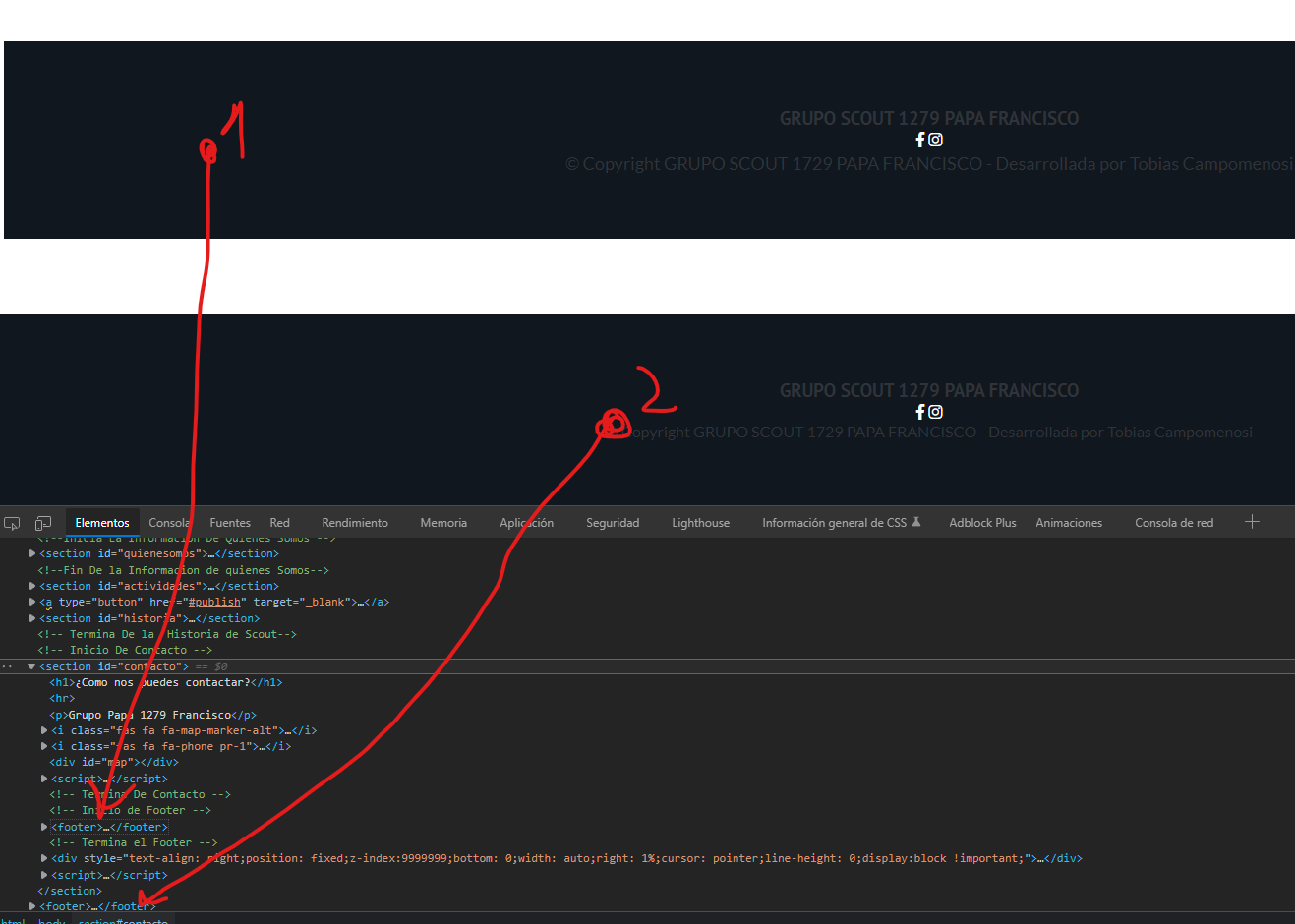The height and width of the screenshot is (924, 1295).
Task: Expand the fa-phone pr-1 i element
Action: click(44, 746)
